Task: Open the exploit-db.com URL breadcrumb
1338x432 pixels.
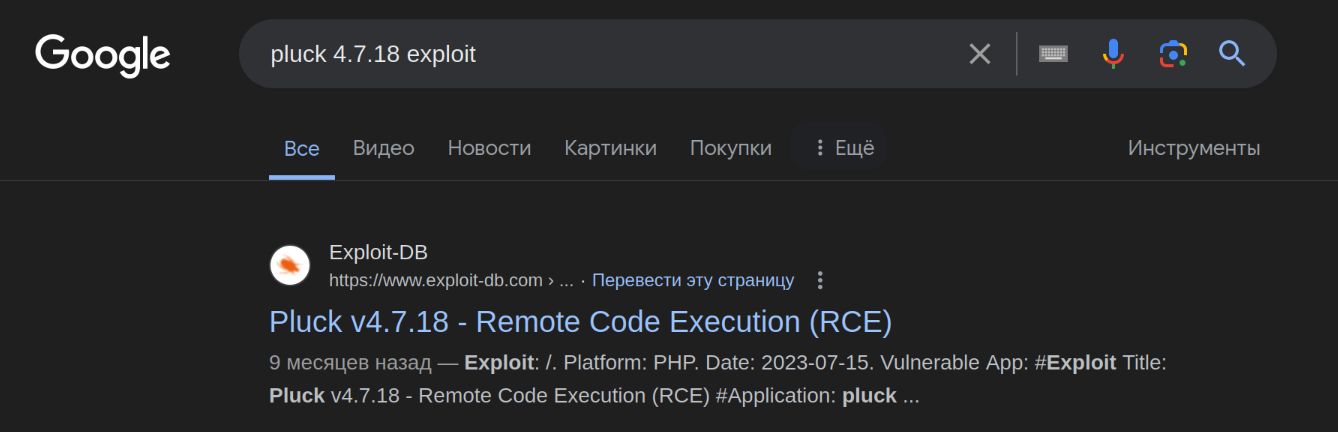Action: click(x=451, y=280)
